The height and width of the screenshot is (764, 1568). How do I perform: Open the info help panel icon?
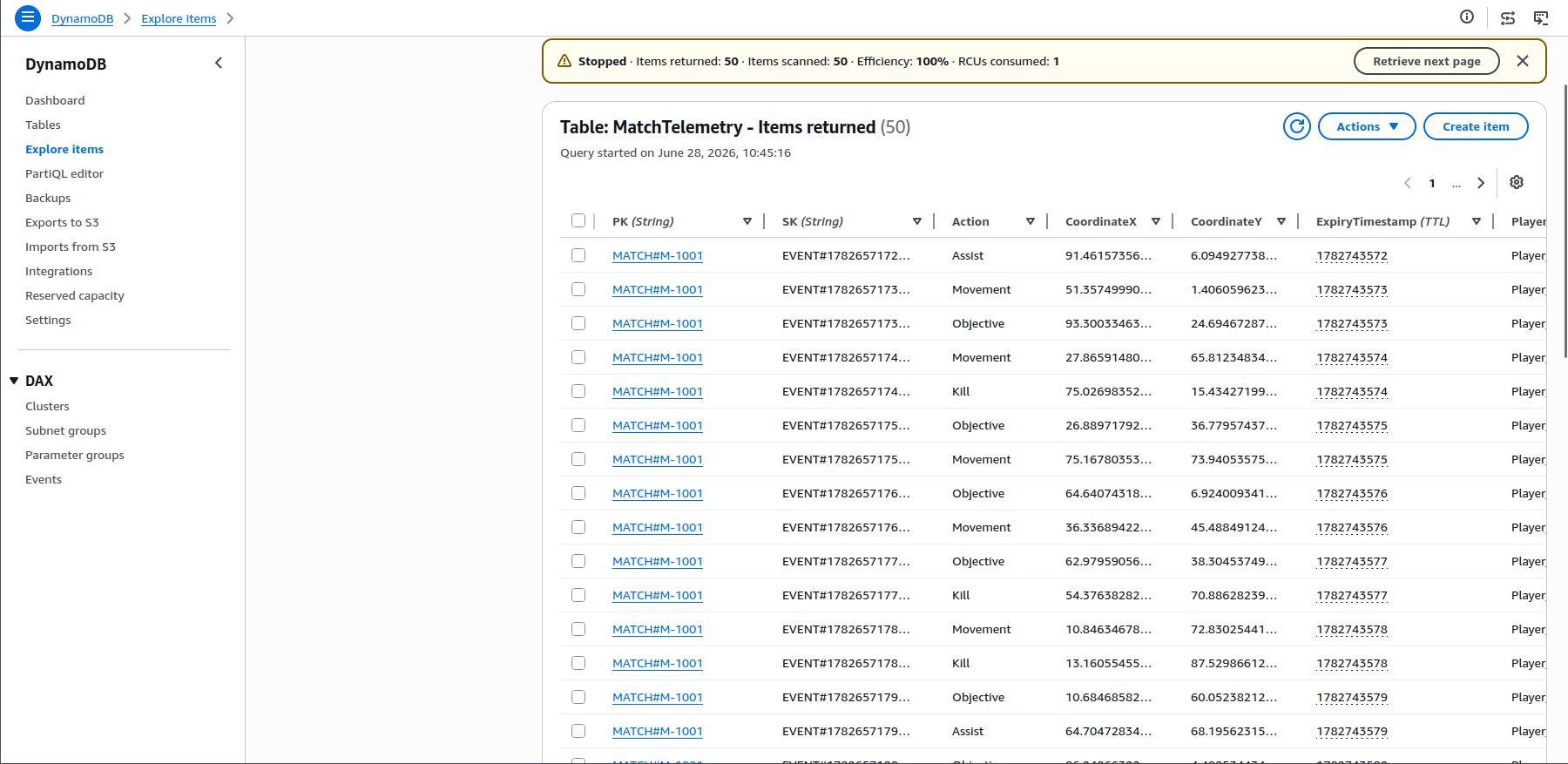(1467, 17)
